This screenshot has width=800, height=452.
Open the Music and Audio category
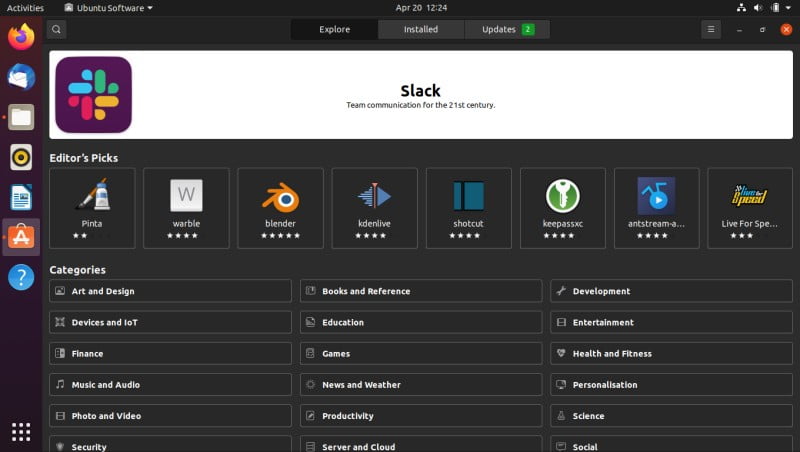(170, 384)
